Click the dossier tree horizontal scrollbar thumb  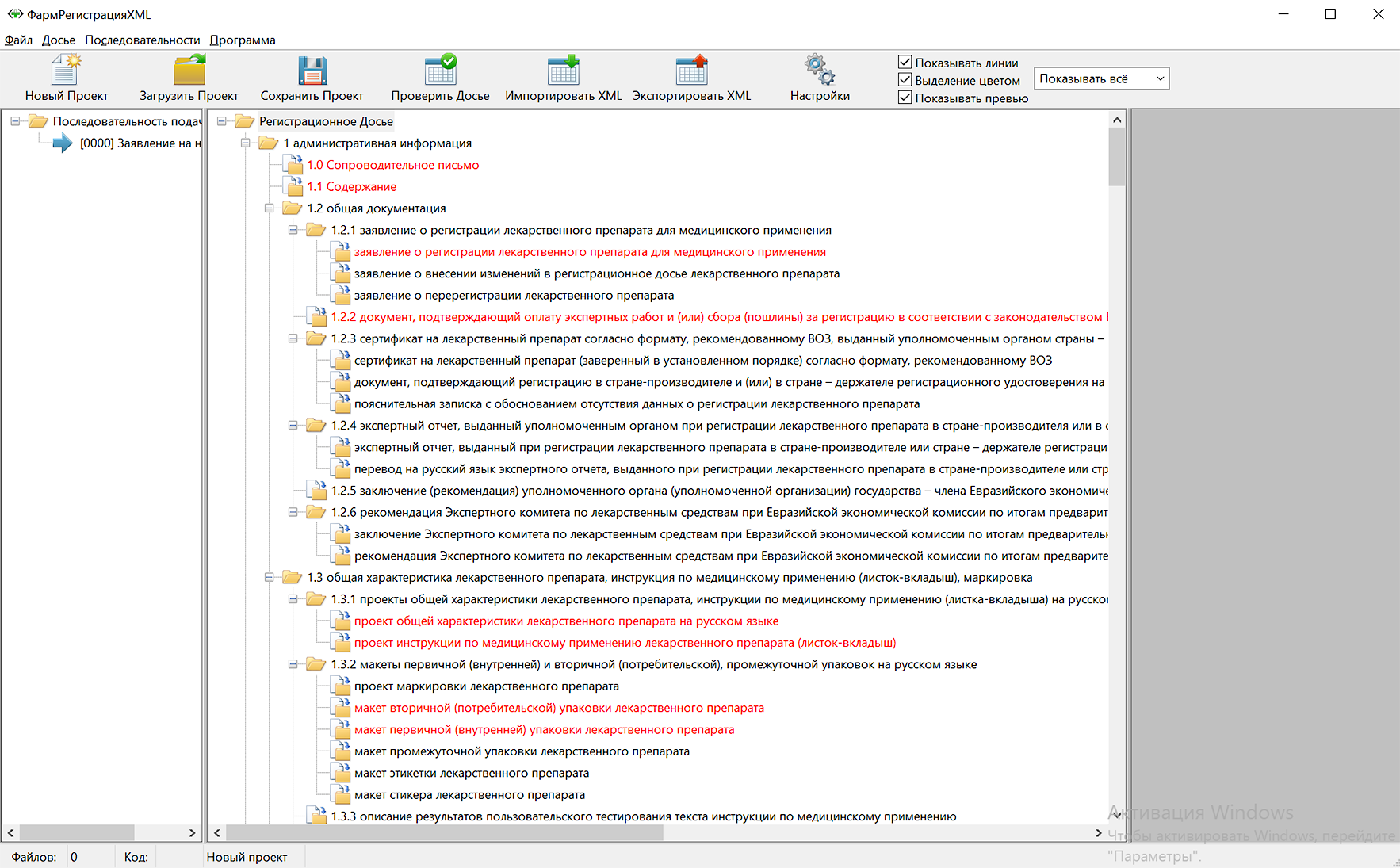[x=444, y=833]
